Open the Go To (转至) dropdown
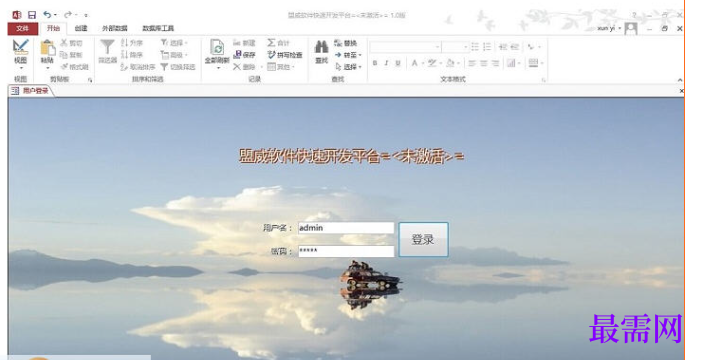This screenshot has height=360, width=701. (348, 55)
